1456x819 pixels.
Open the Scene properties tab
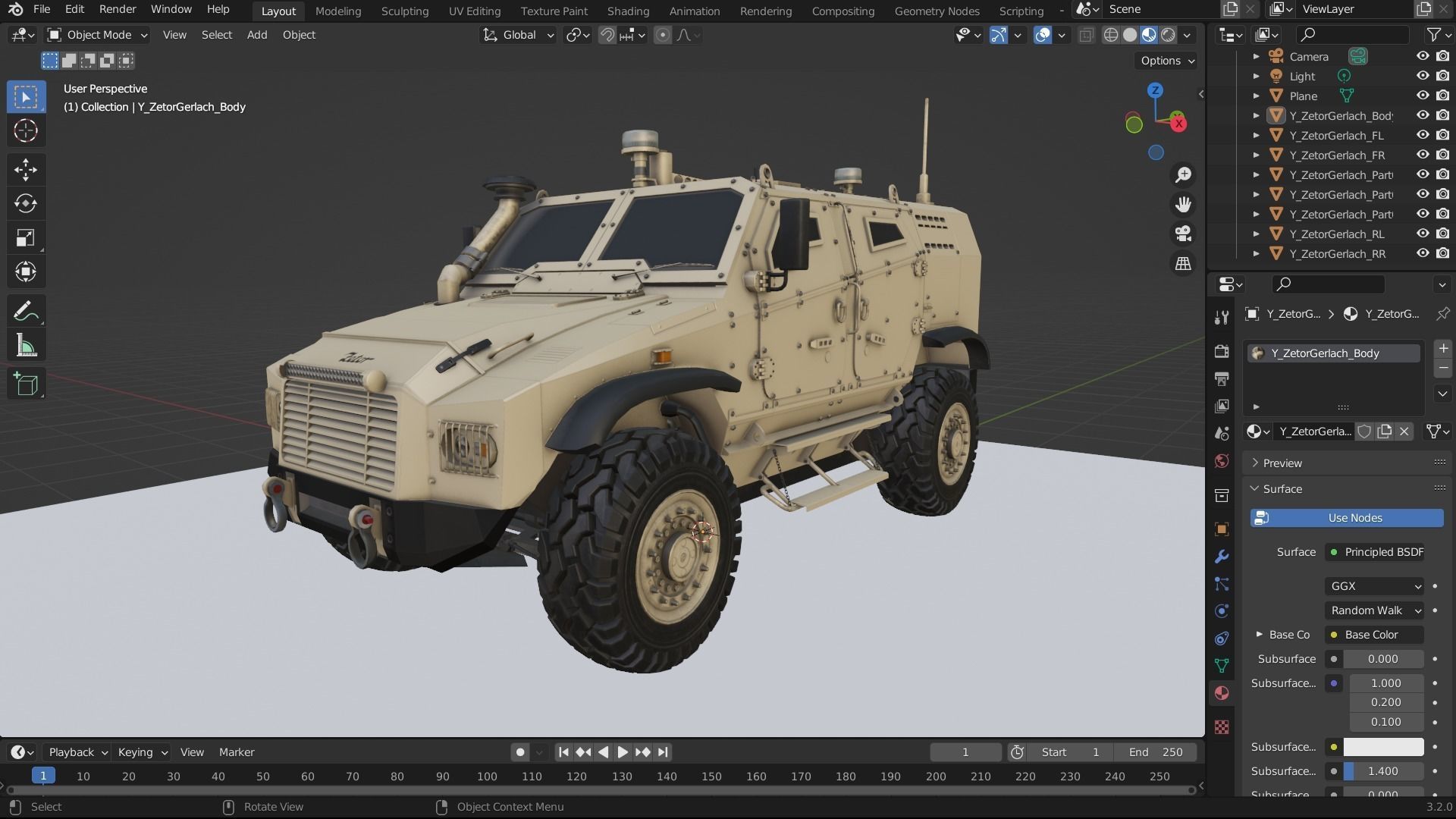coord(1222,434)
